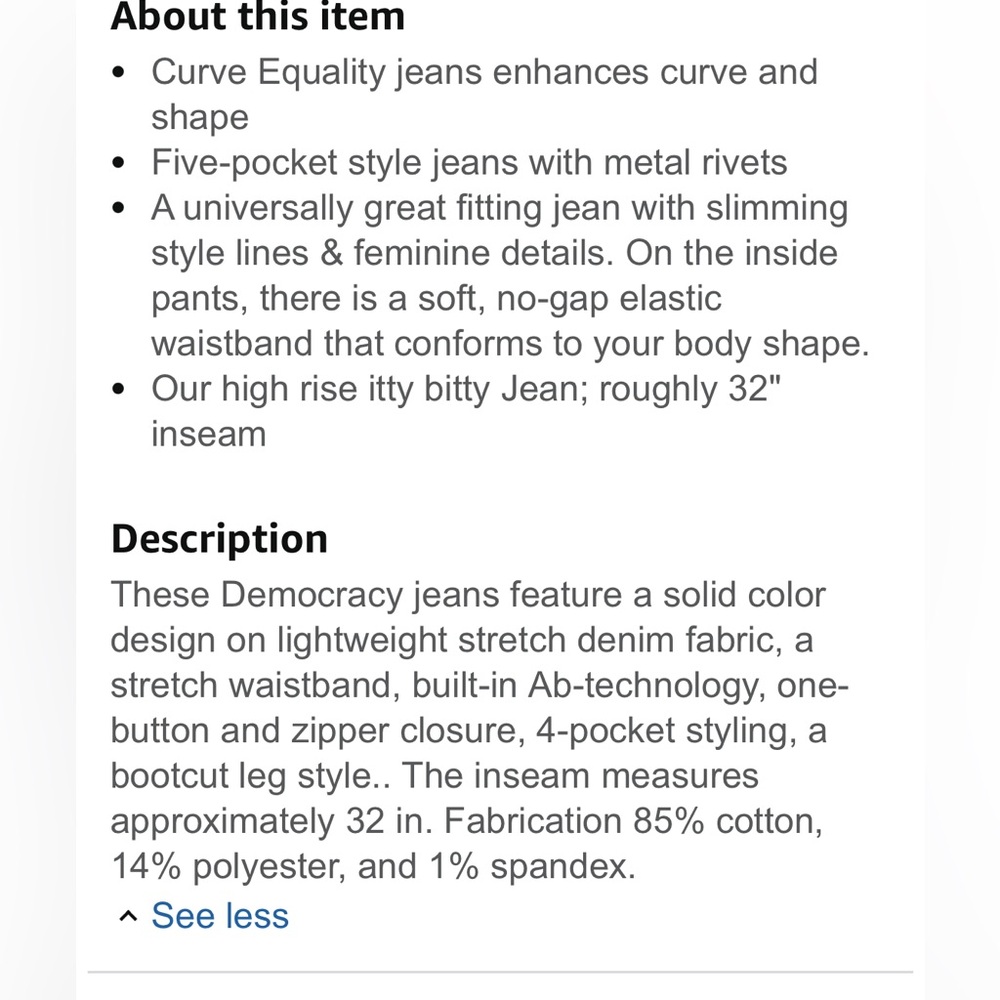
Task: Click the waistband that conforms text line
Action: [510, 344]
